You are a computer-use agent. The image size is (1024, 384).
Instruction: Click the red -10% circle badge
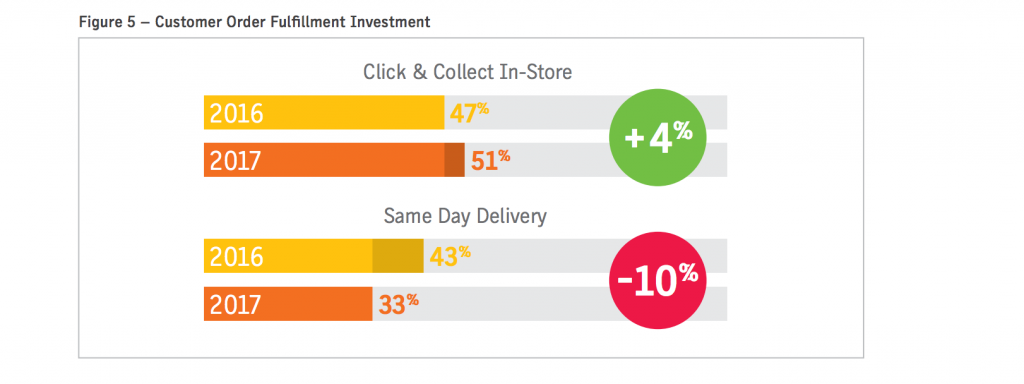click(x=658, y=281)
